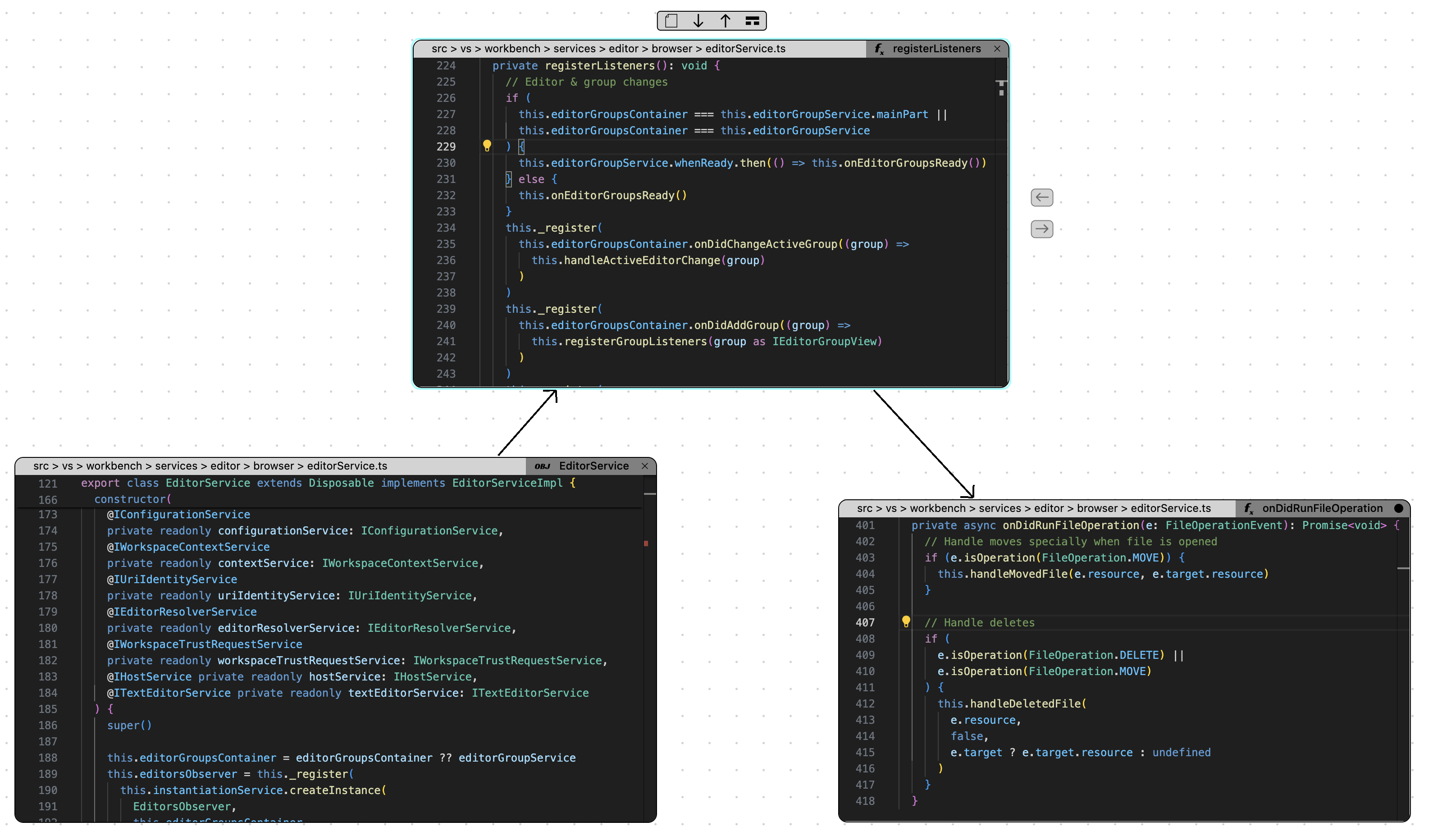Click line number 224 in registerListeners panel
The width and height of the screenshot is (1433, 840).
point(446,65)
